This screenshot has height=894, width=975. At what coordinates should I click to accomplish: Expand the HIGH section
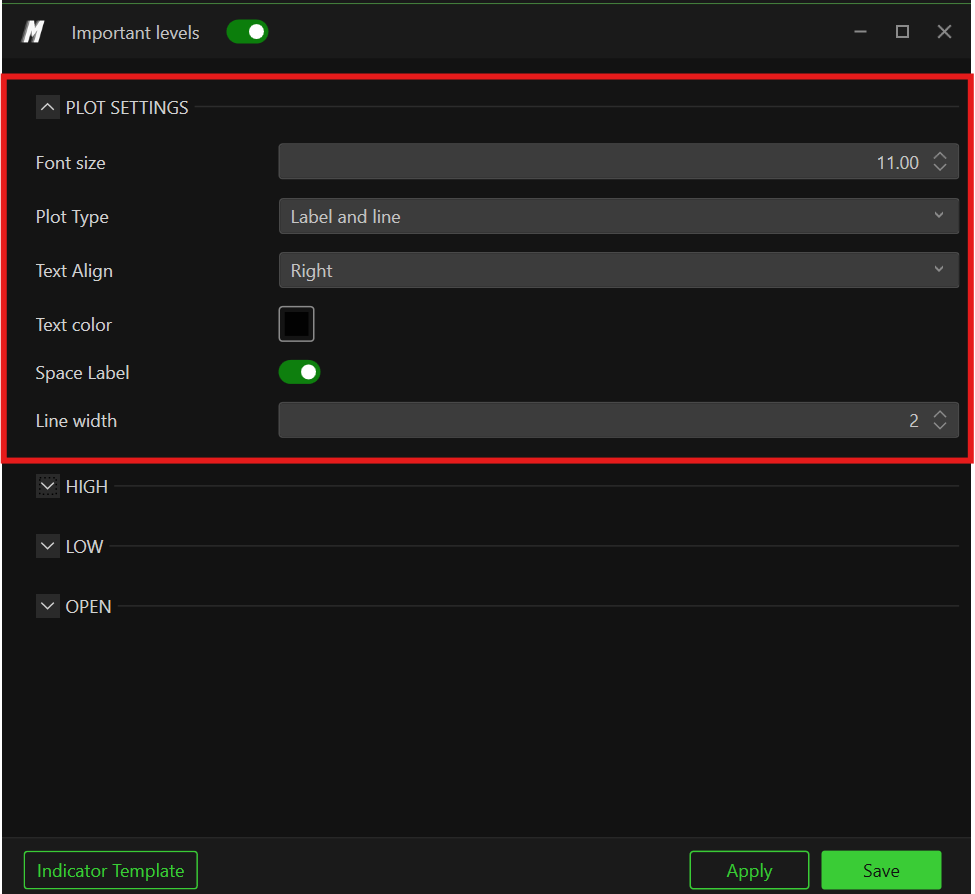[47, 486]
